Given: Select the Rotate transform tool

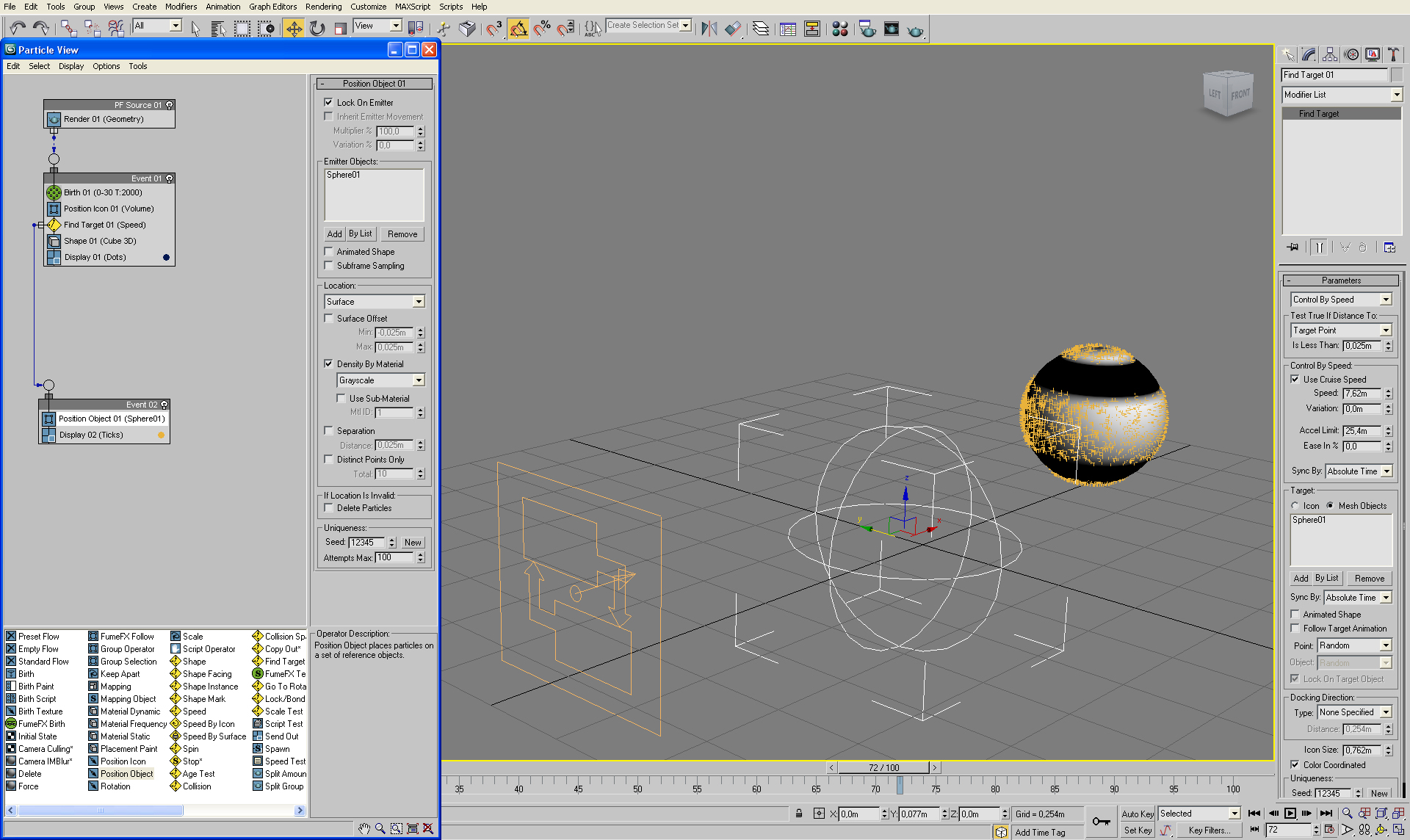Looking at the screenshot, I should point(317,29).
